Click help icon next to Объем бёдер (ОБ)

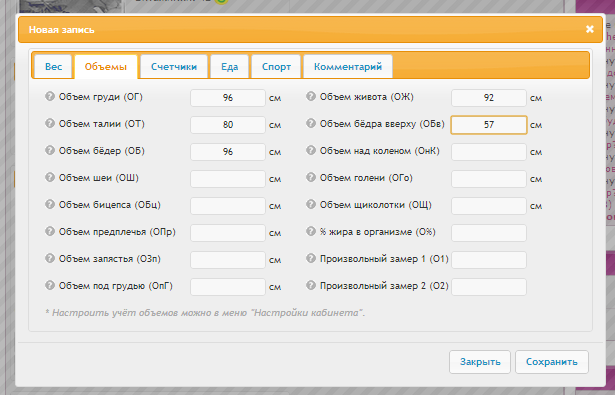[x=50, y=150]
